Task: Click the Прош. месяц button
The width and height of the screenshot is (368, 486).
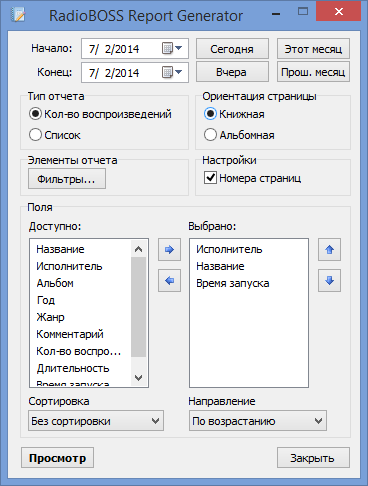Action: click(x=313, y=72)
